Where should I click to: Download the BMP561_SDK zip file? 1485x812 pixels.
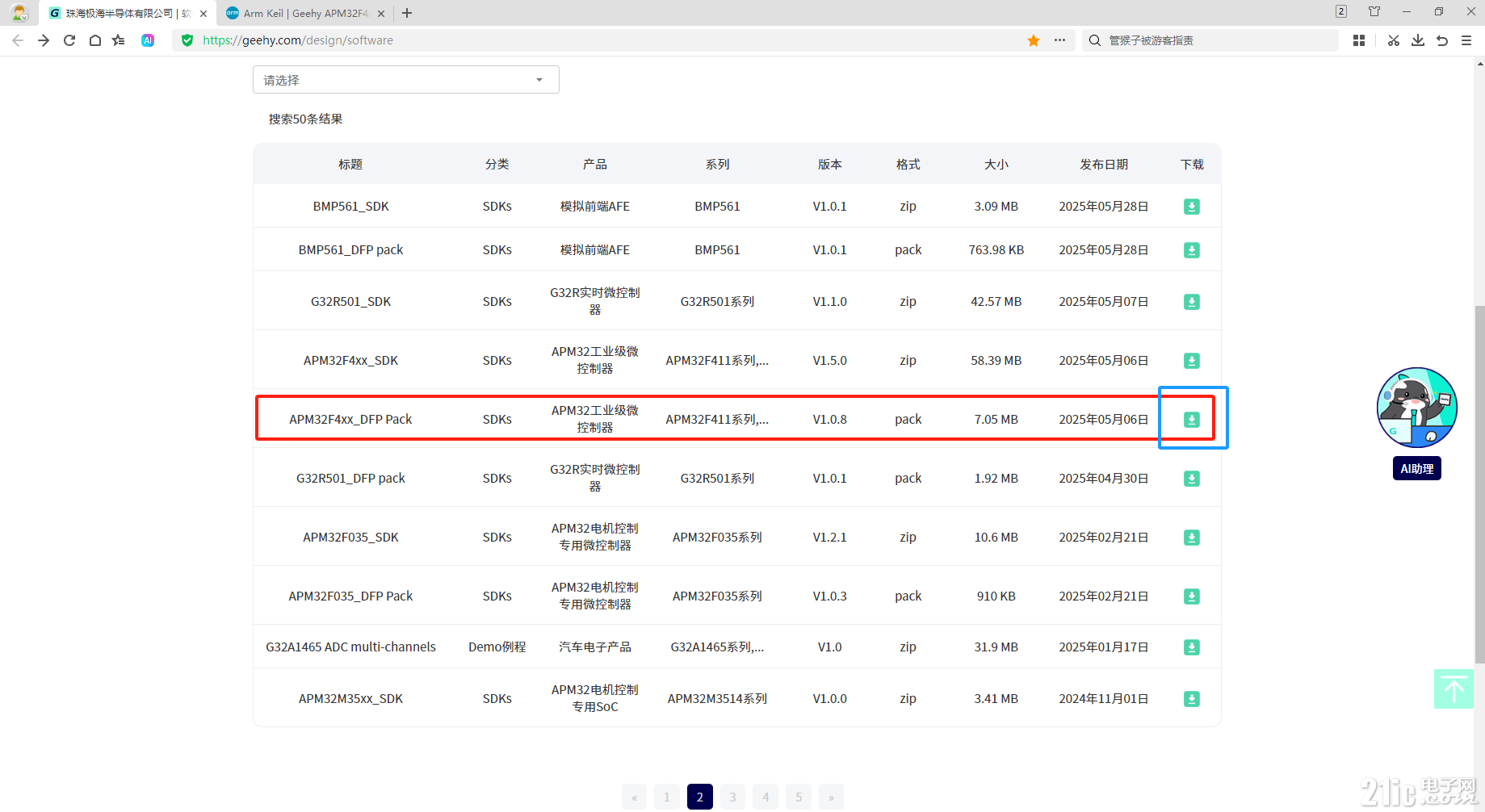pyautogui.click(x=1191, y=207)
